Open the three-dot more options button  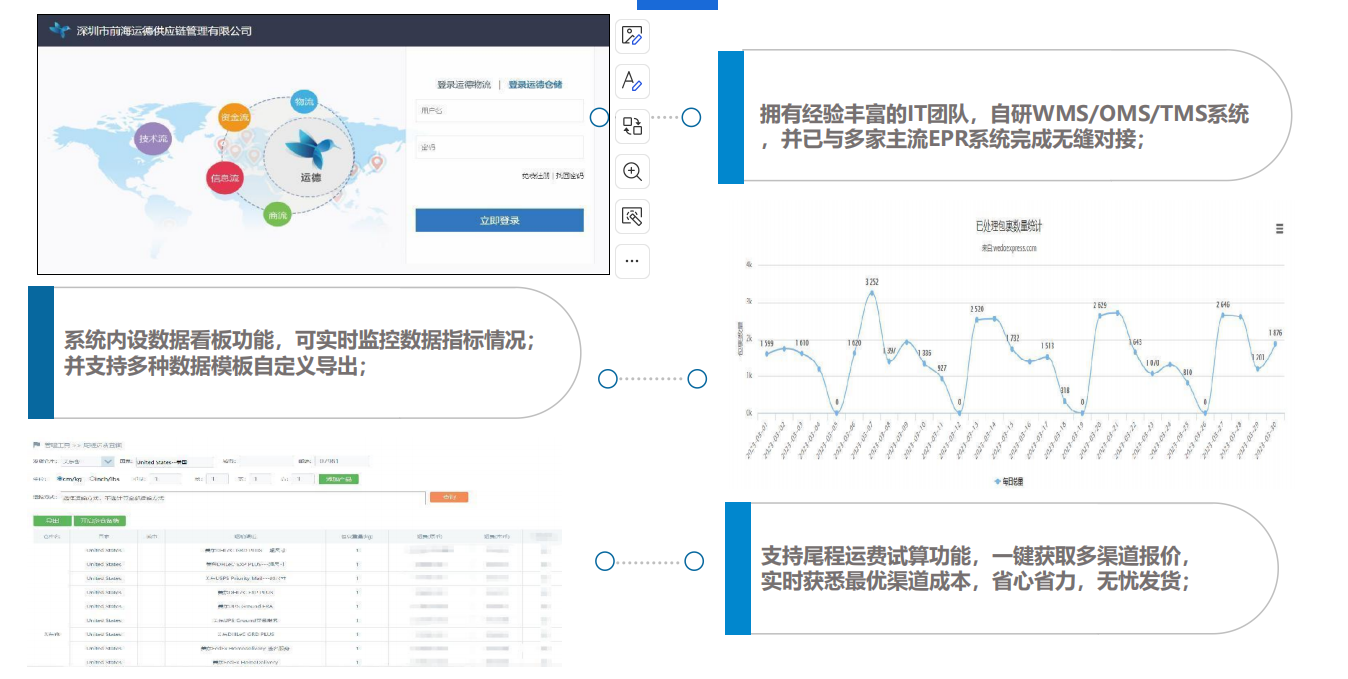point(632,261)
